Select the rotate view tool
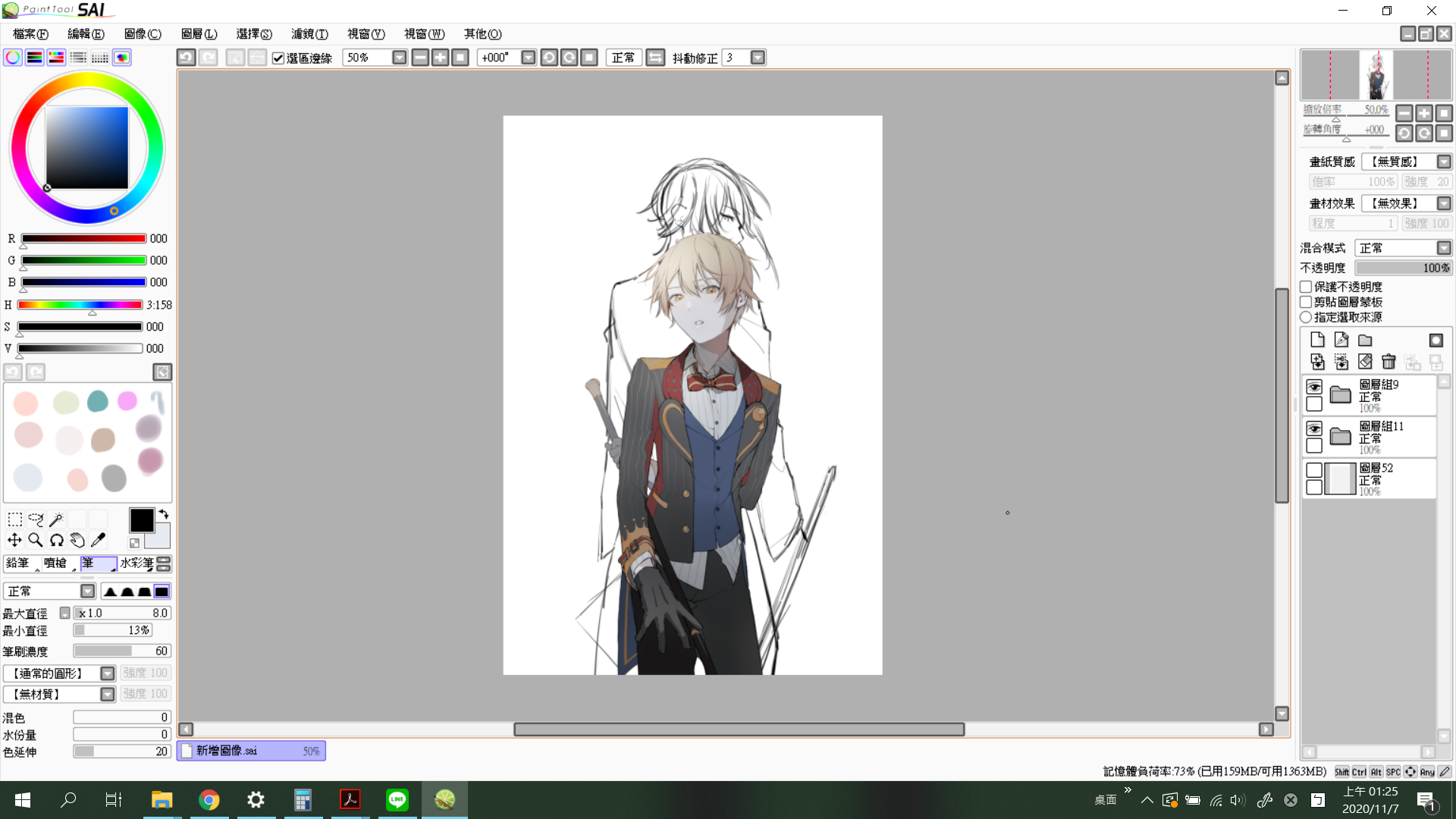1456x819 pixels. click(56, 540)
